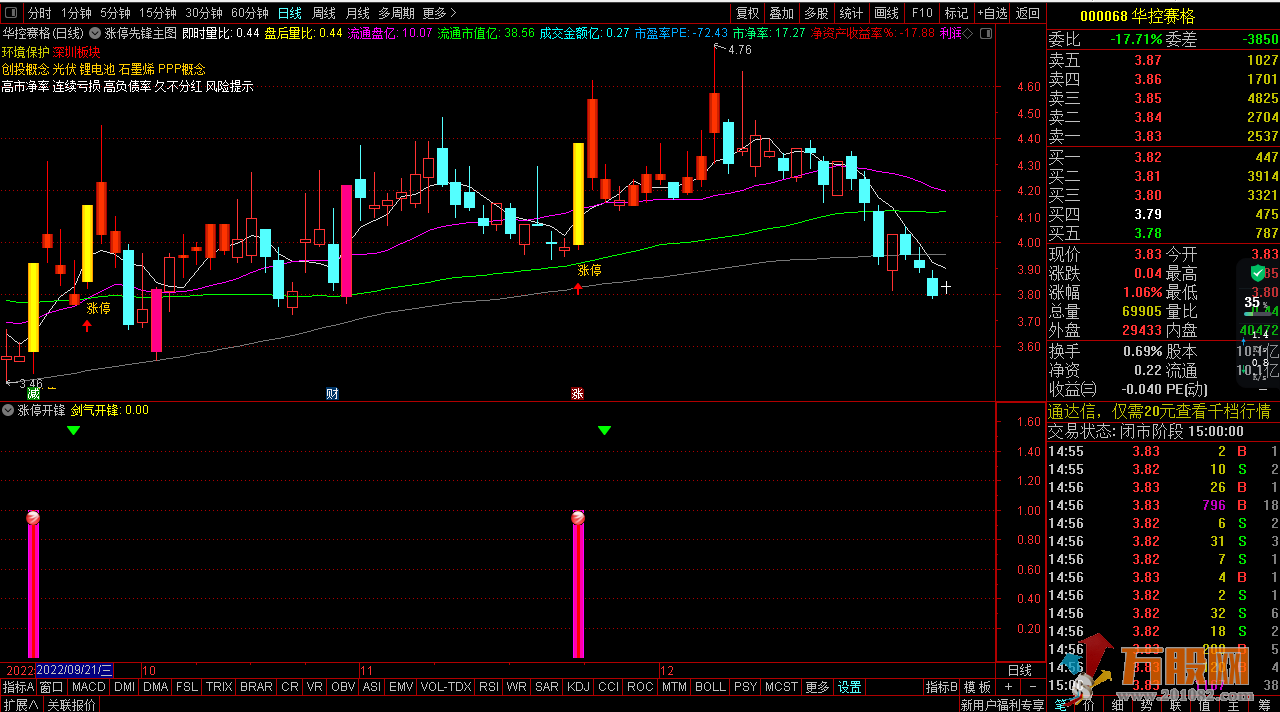1280x712 pixels.
Task: Open 关联报价 related quotes tab
Action: (72, 704)
